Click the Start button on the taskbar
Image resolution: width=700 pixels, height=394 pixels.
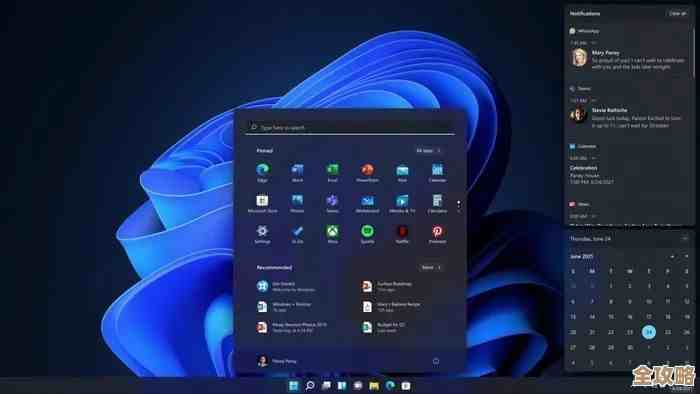pyautogui.click(x=294, y=386)
